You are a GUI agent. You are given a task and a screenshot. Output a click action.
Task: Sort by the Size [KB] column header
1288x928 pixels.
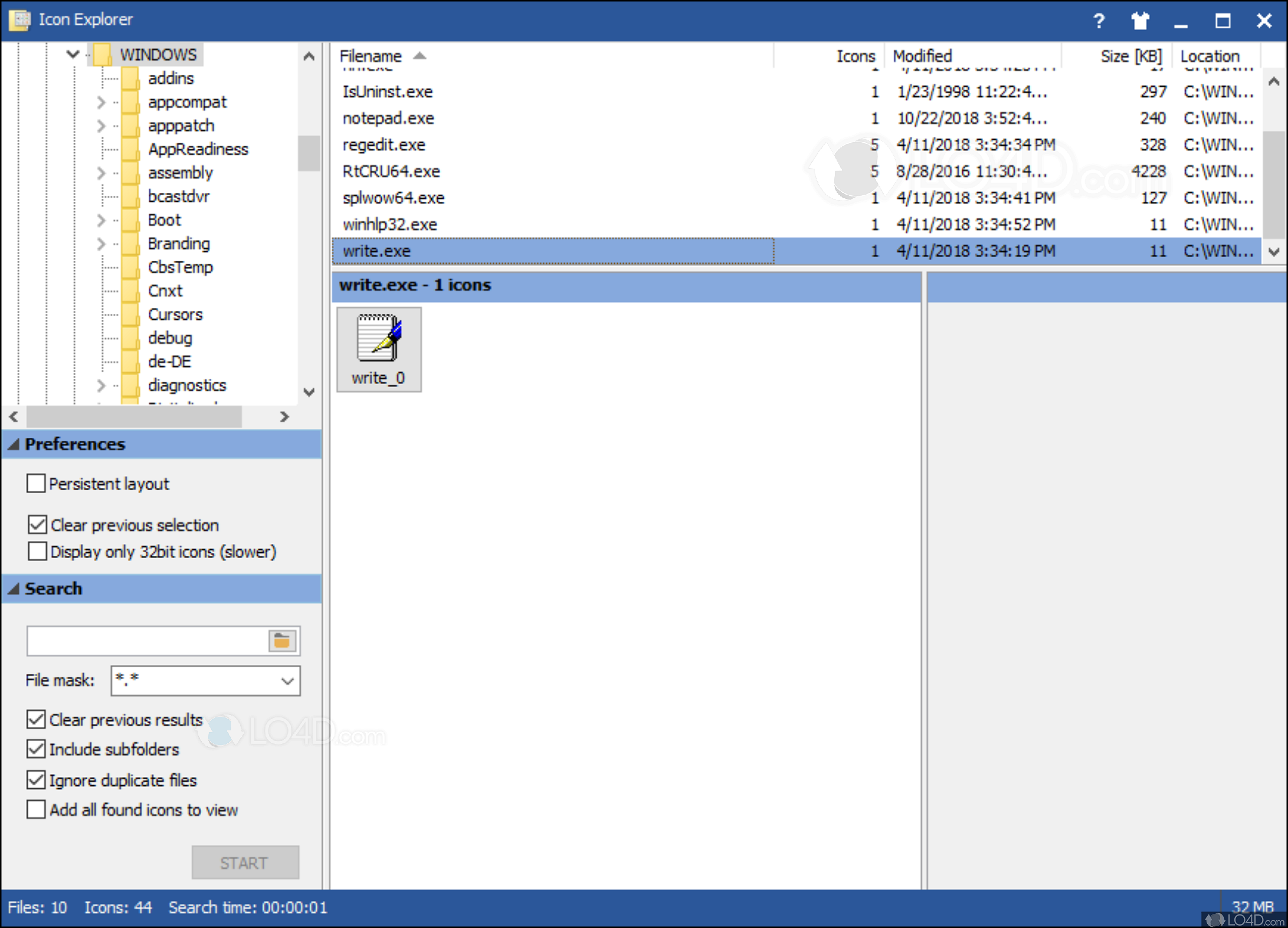[x=1130, y=55]
